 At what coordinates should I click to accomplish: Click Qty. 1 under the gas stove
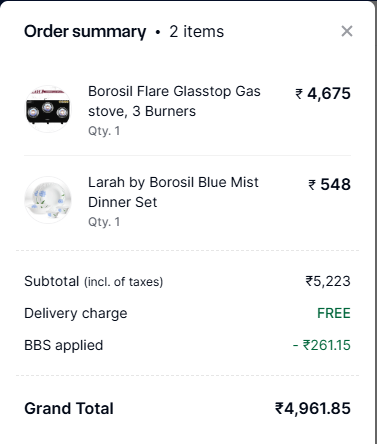(104, 131)
